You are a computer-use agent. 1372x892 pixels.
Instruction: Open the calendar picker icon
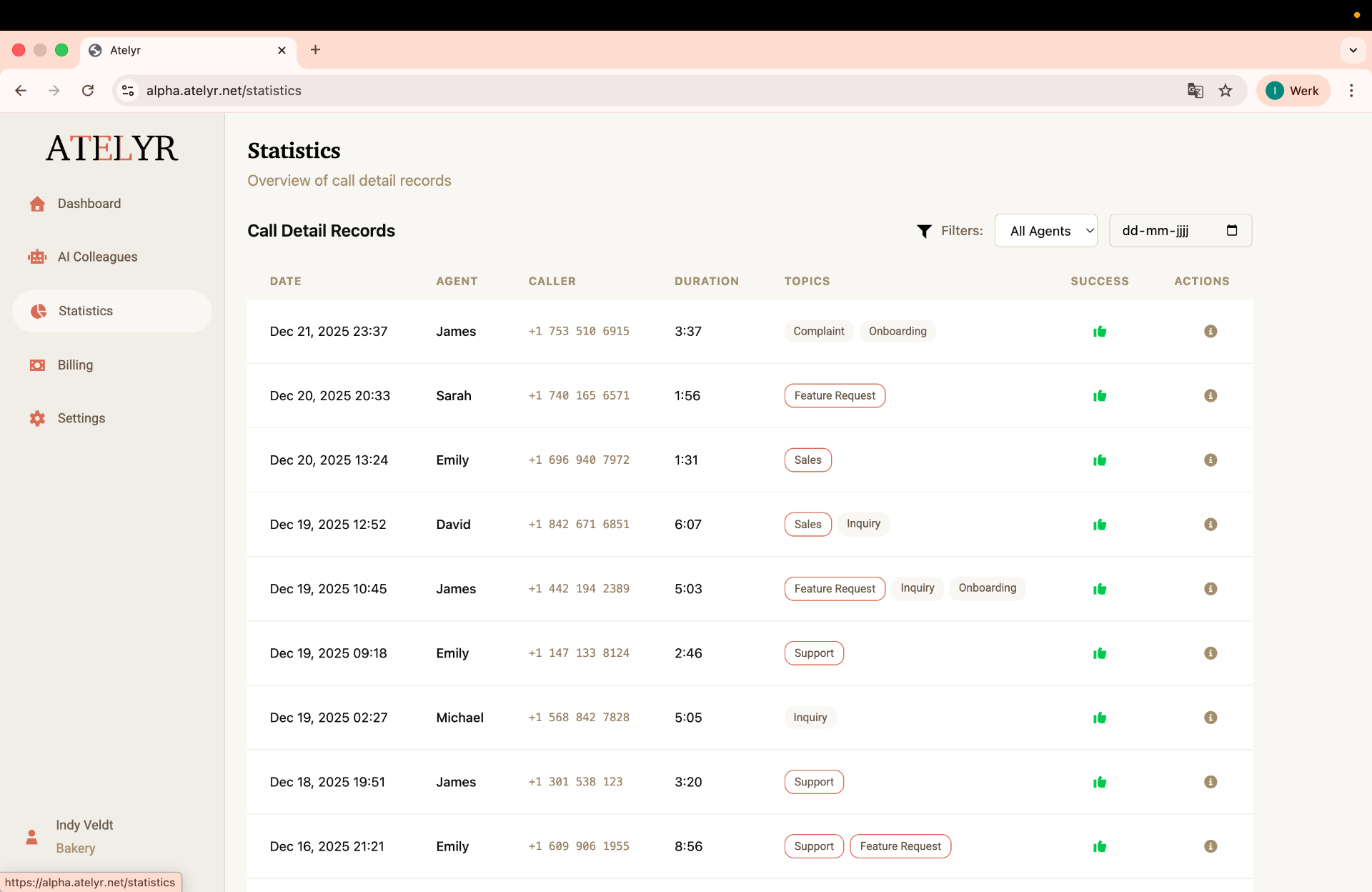point(1232,230)
